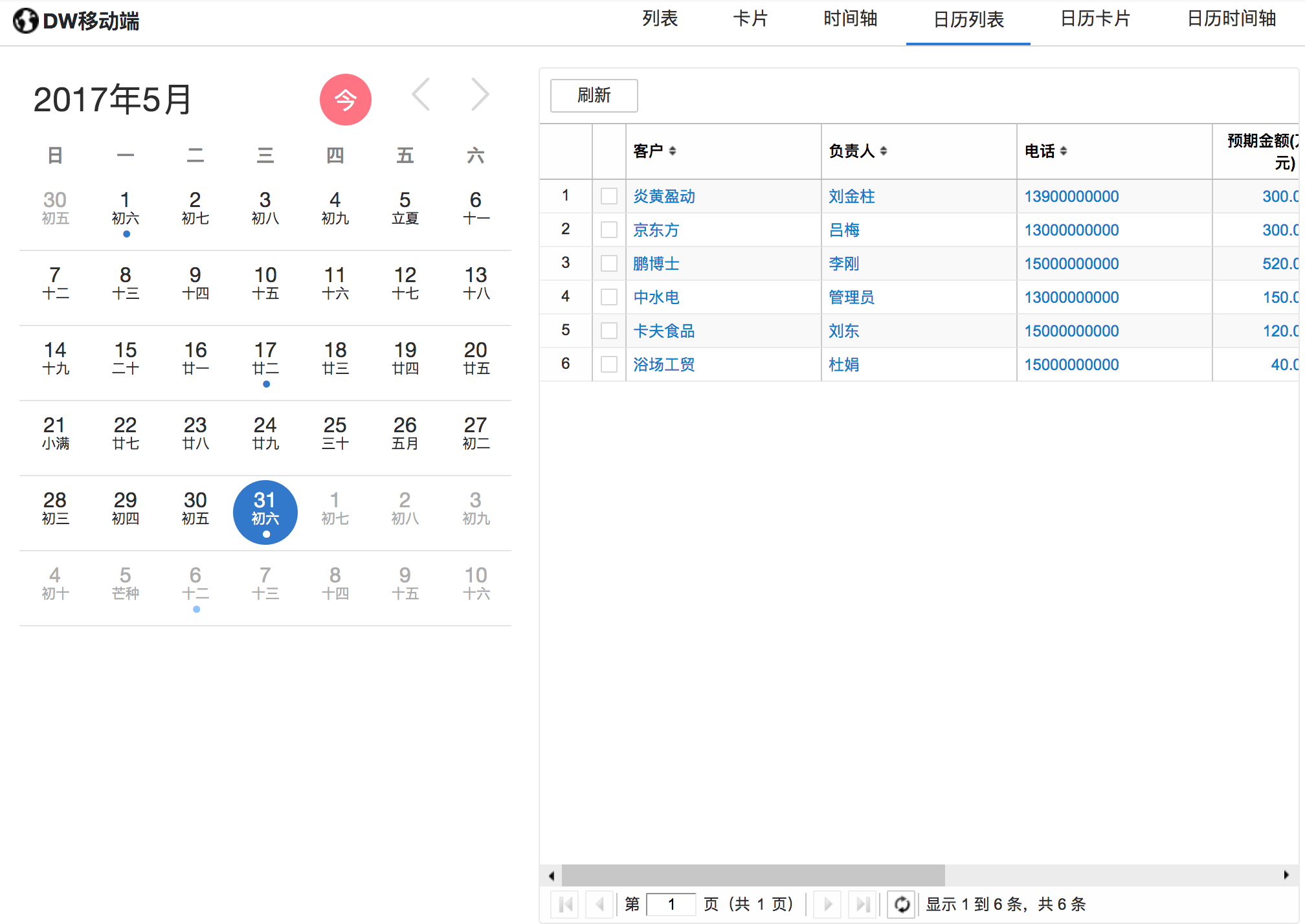1305x924 pixels.
Task: Click the horizontal scrollbar right arrow
Action: [x=1286, y=875]
